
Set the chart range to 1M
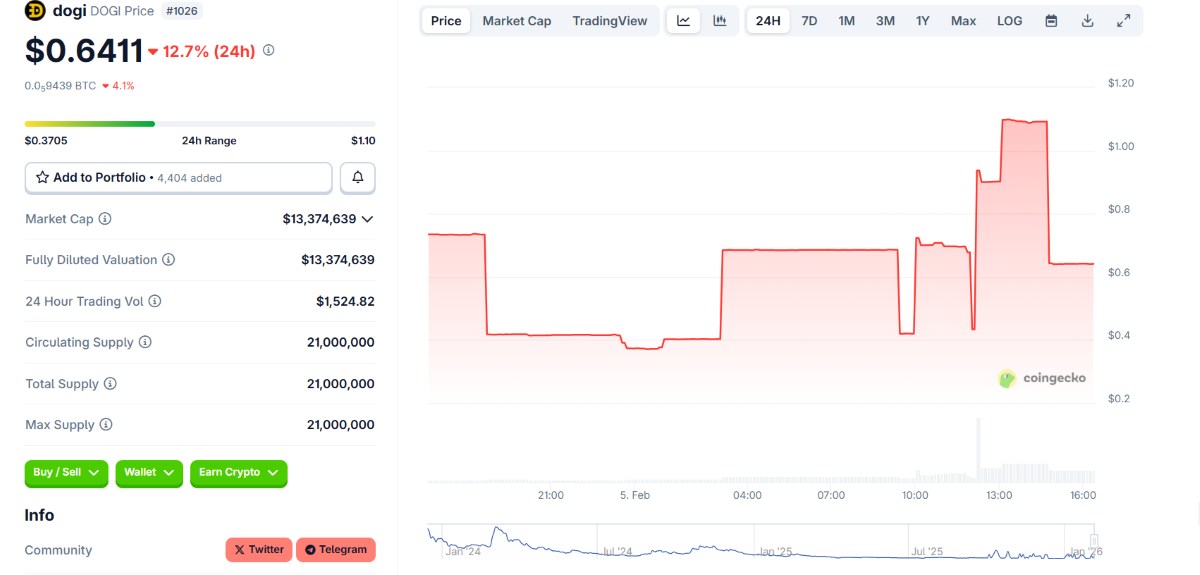tap(847, 21)
